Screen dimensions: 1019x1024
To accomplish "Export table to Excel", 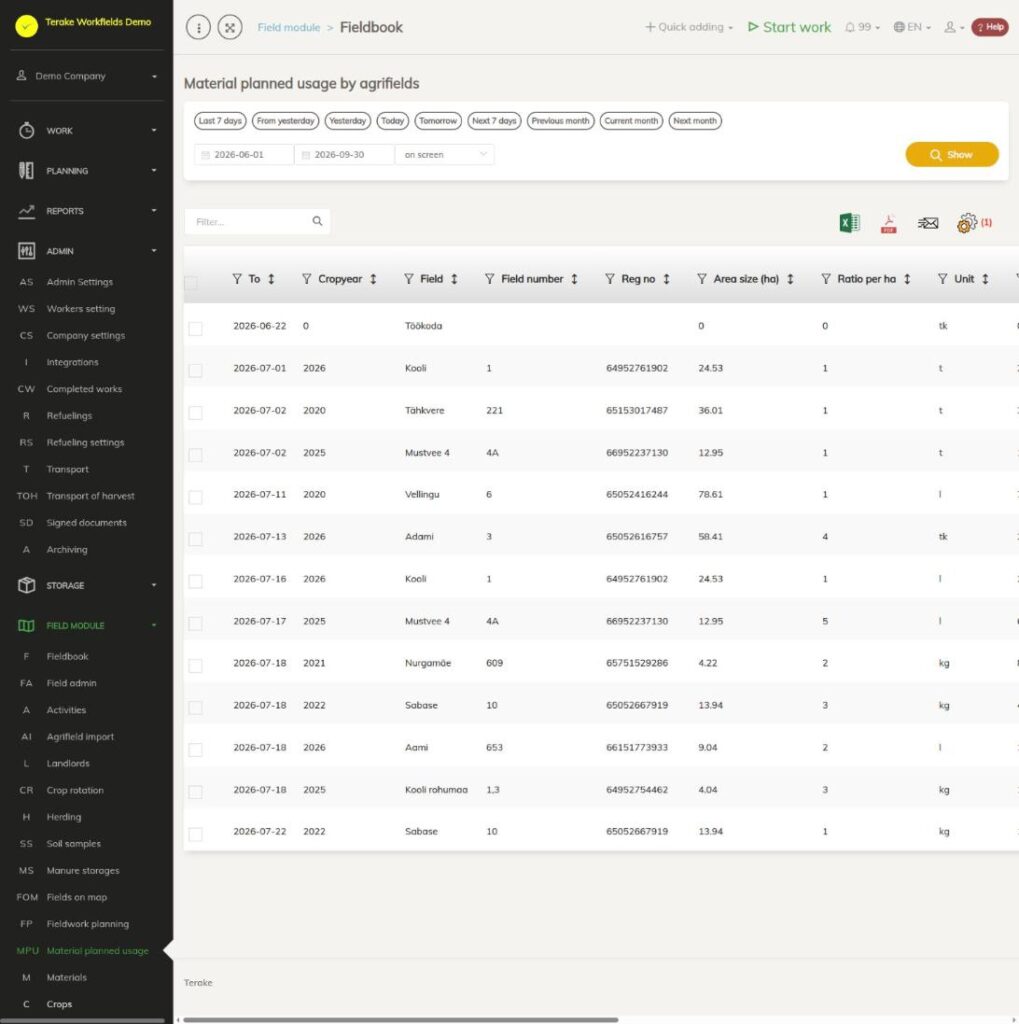I will click(849, 223).
